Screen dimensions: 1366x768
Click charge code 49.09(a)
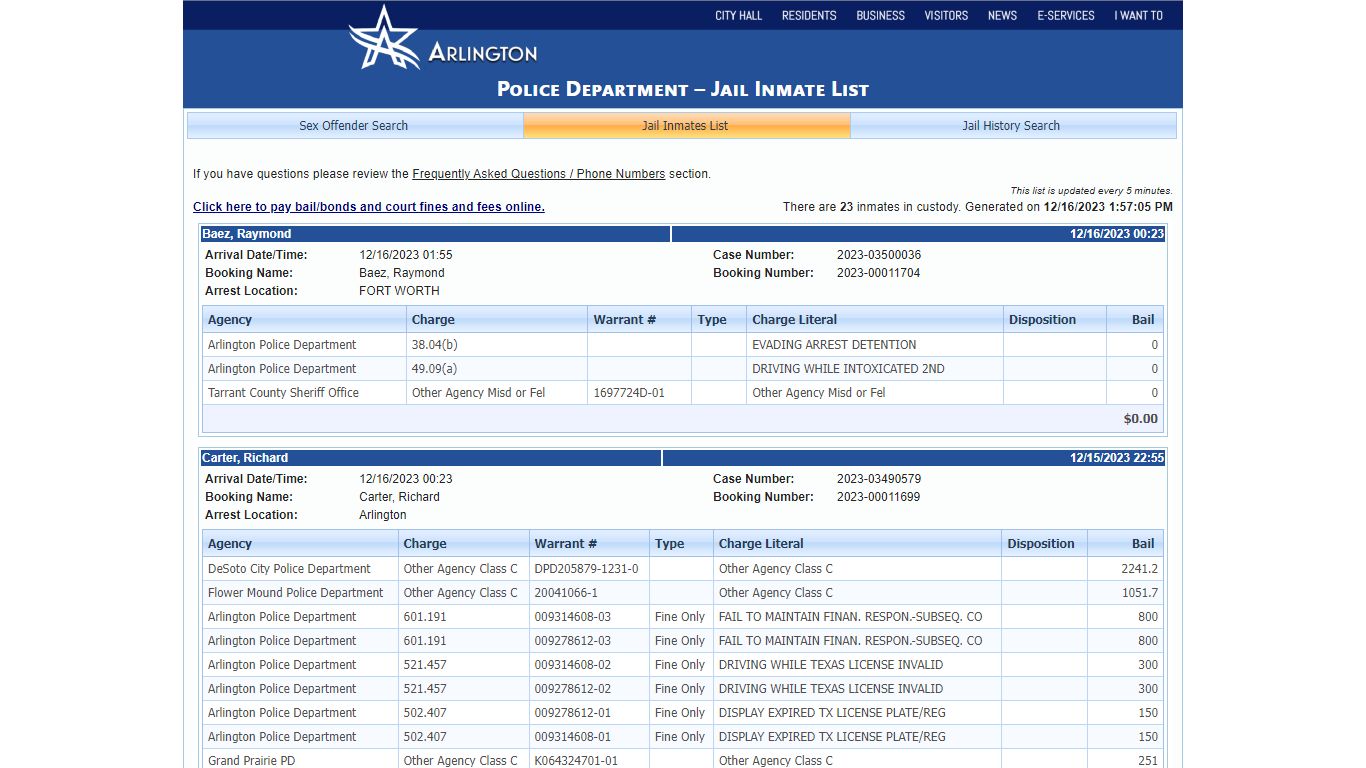pyautogui.click(x=434, y=369)
